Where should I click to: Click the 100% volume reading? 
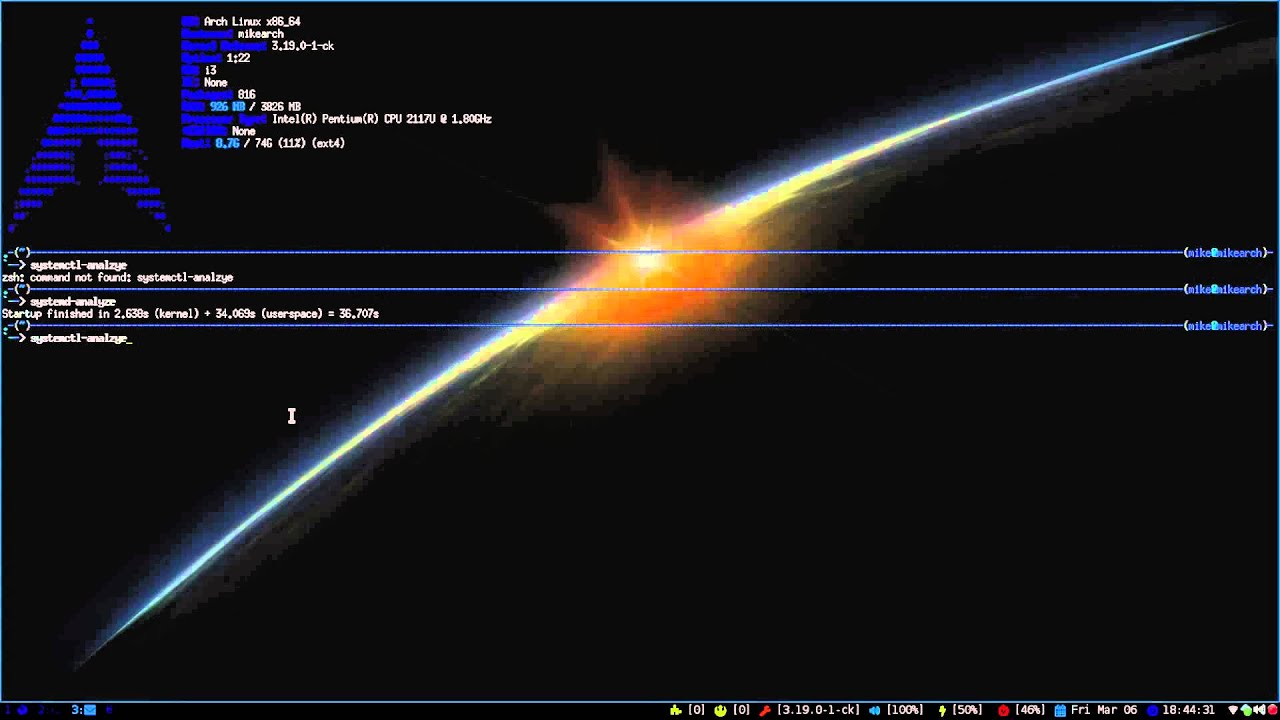[x=904, y=710]
